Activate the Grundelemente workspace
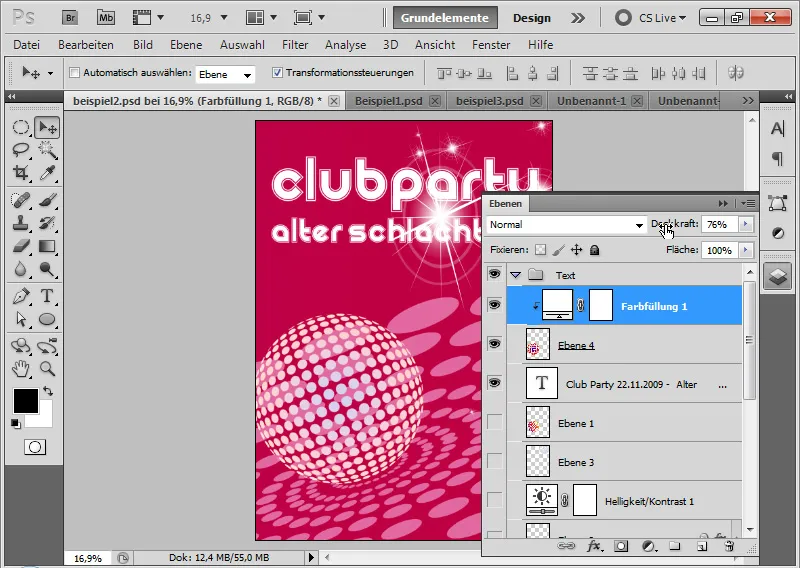 point(445,18)
